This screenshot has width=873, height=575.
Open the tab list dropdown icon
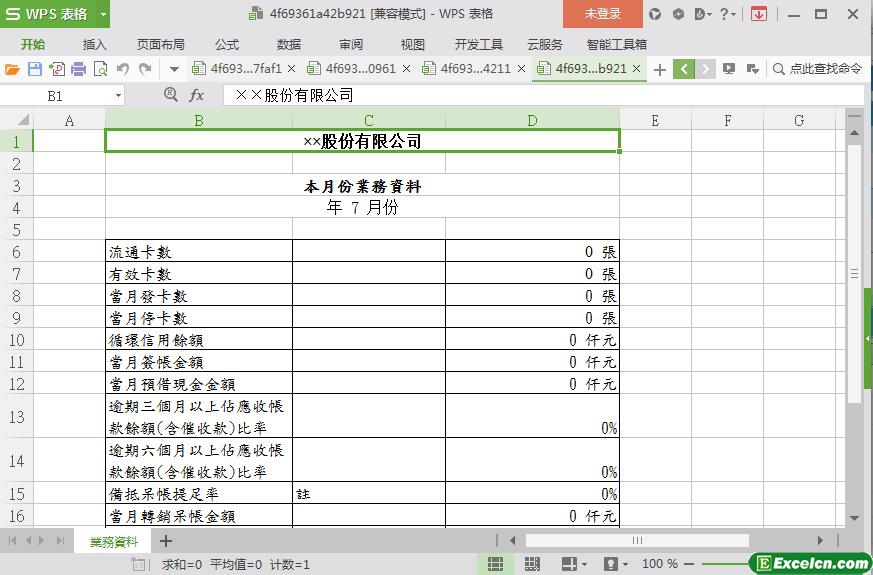tap(753, 69)
